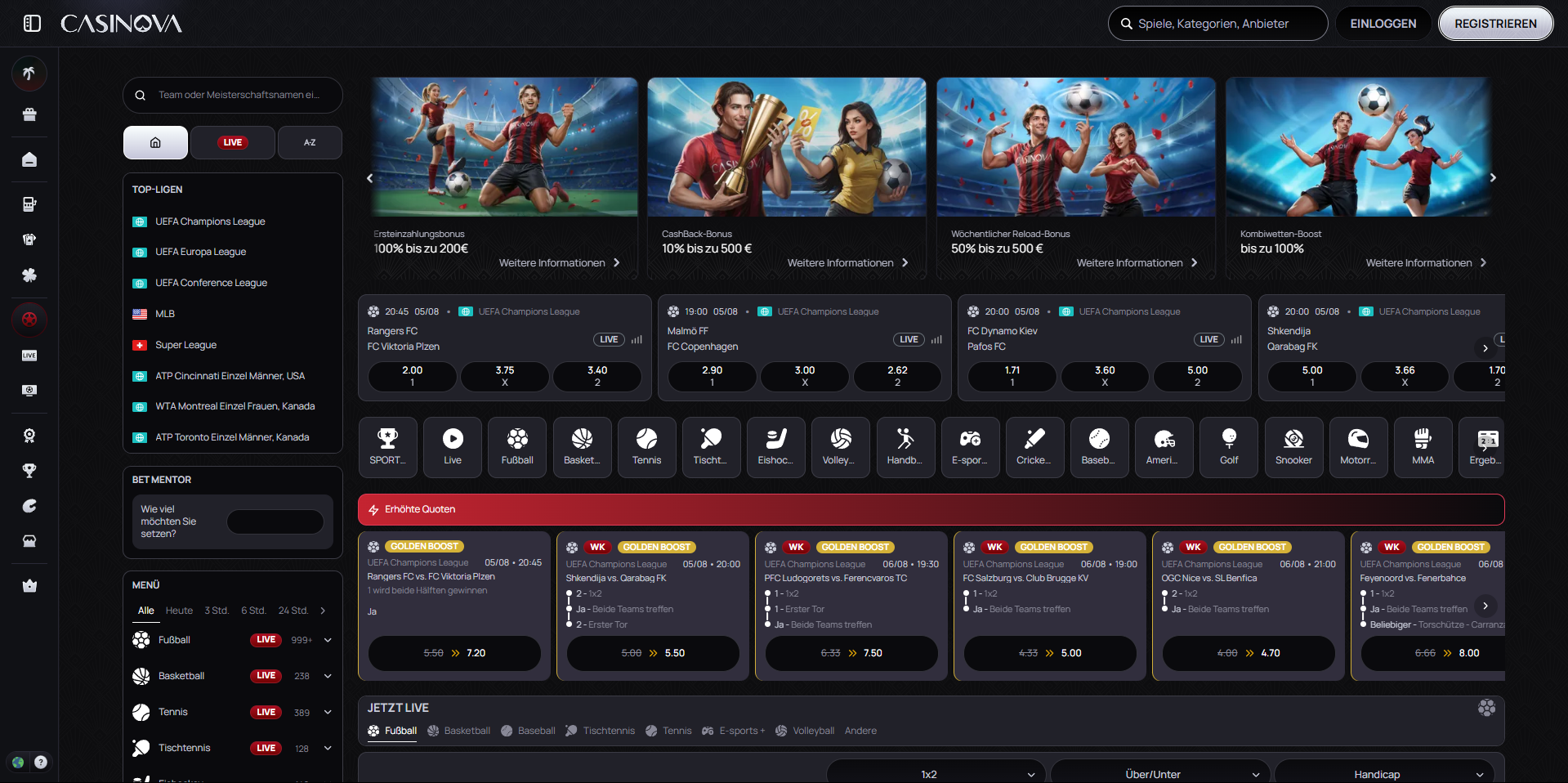1568x783 pixels.
Task: Select the LIVE icon in left sidebar
Action: [x=29, y=356]
